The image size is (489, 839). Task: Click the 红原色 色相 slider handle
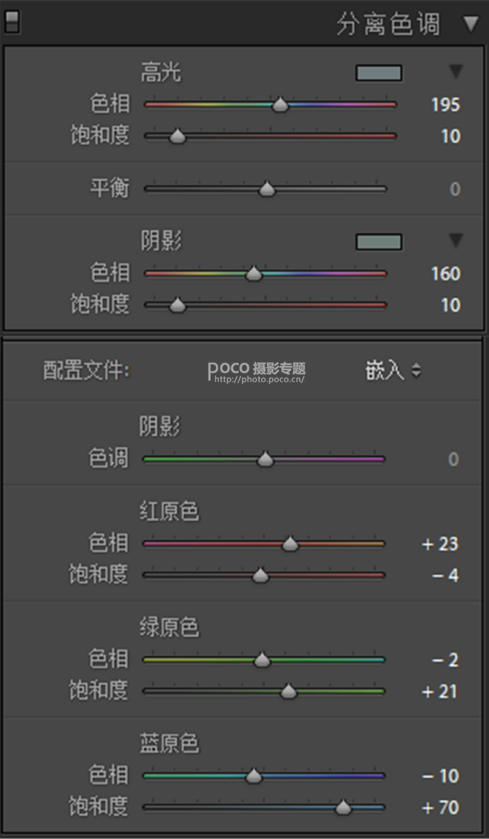click(290, 544)
